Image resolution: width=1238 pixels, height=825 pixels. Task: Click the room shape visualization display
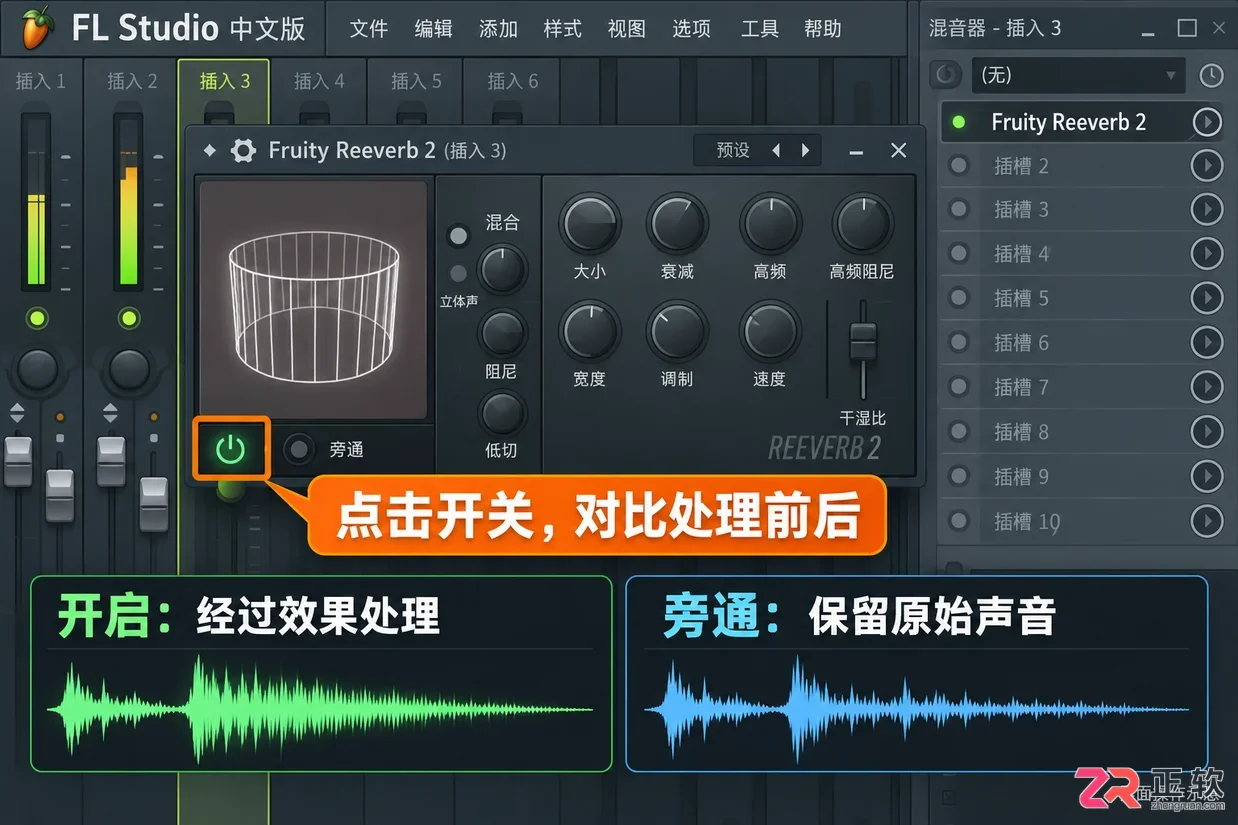pos(313,299)
